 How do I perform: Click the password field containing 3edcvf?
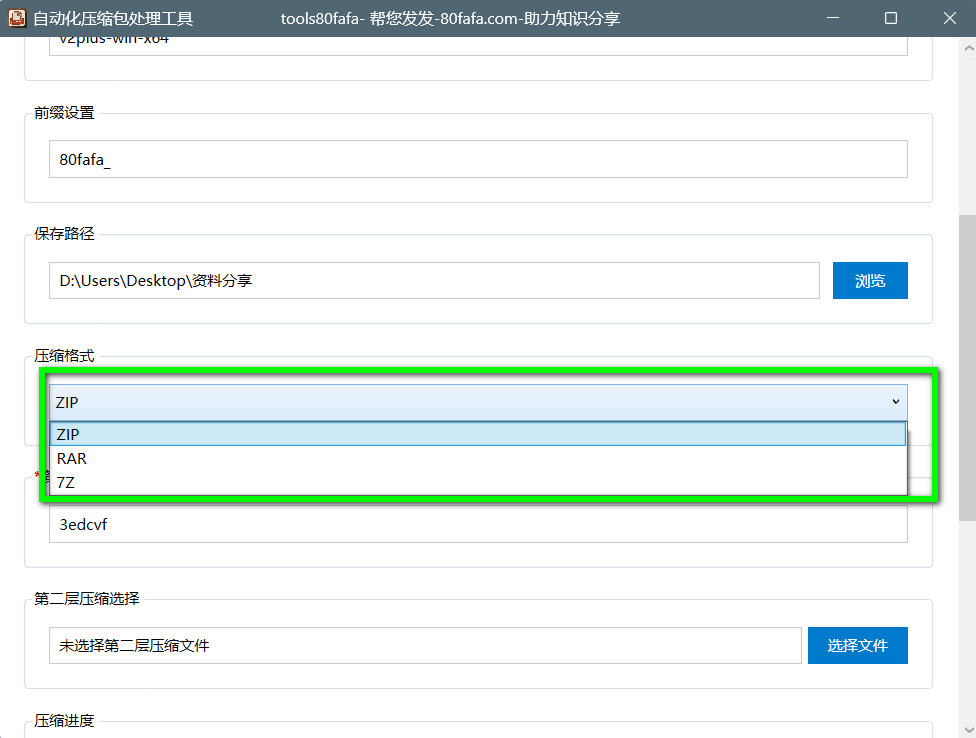pyautogui.click(x=478, y=524)
